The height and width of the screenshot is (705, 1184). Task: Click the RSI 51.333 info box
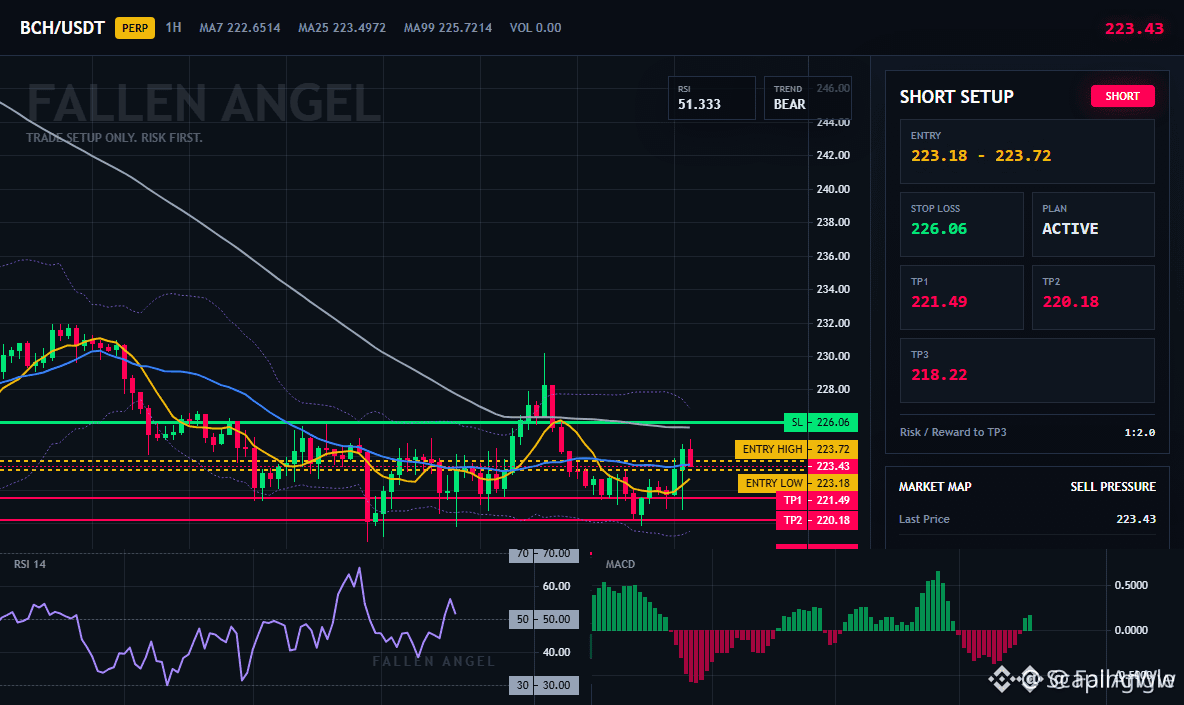tap(711, 97)
